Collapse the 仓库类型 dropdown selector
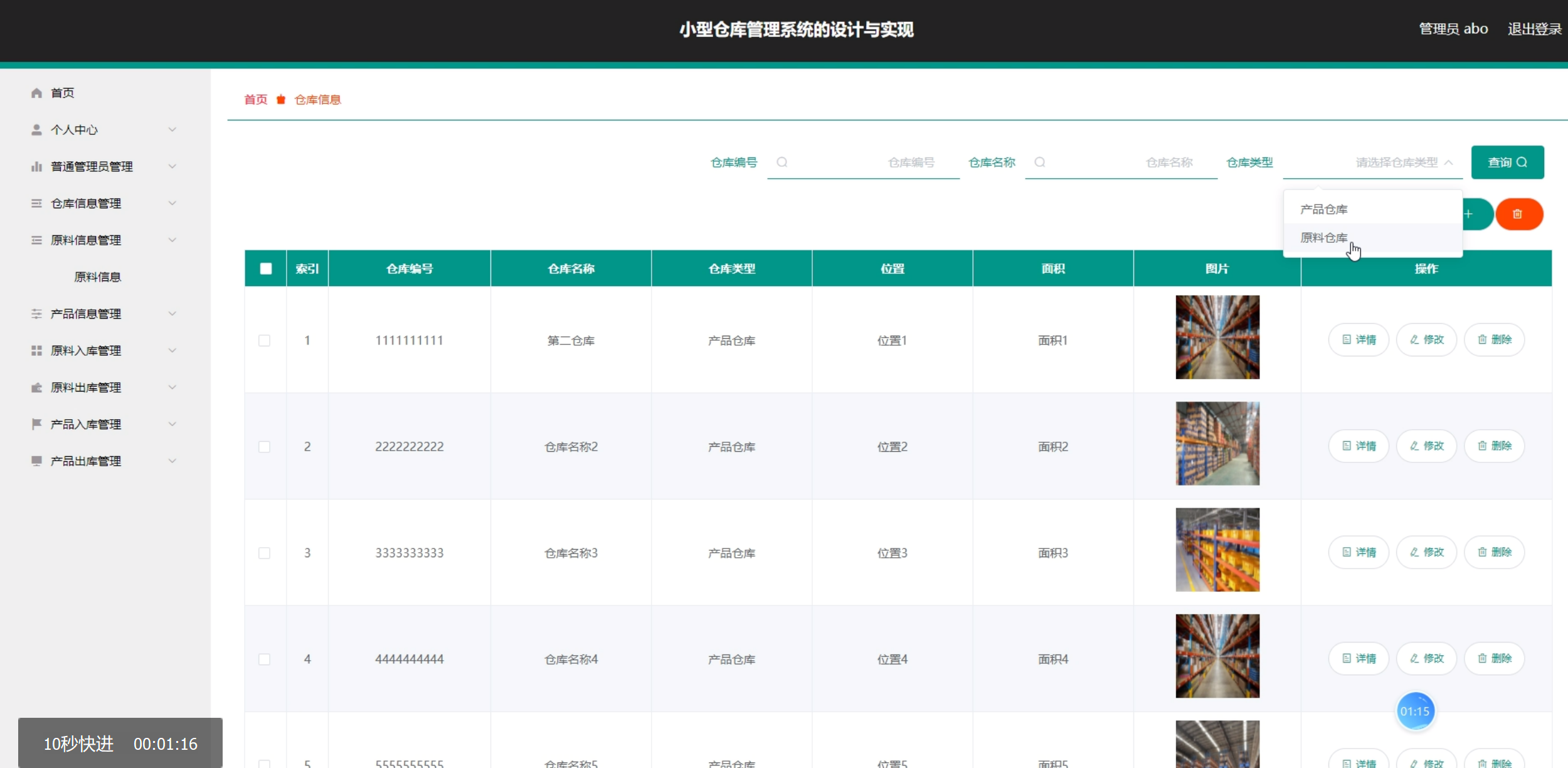 (1448, 163)
